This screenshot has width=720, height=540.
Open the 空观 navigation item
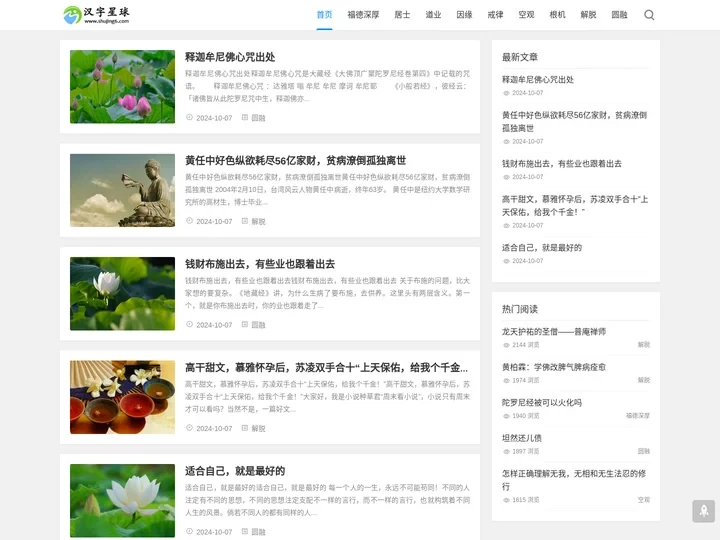[x=526, y=15]
